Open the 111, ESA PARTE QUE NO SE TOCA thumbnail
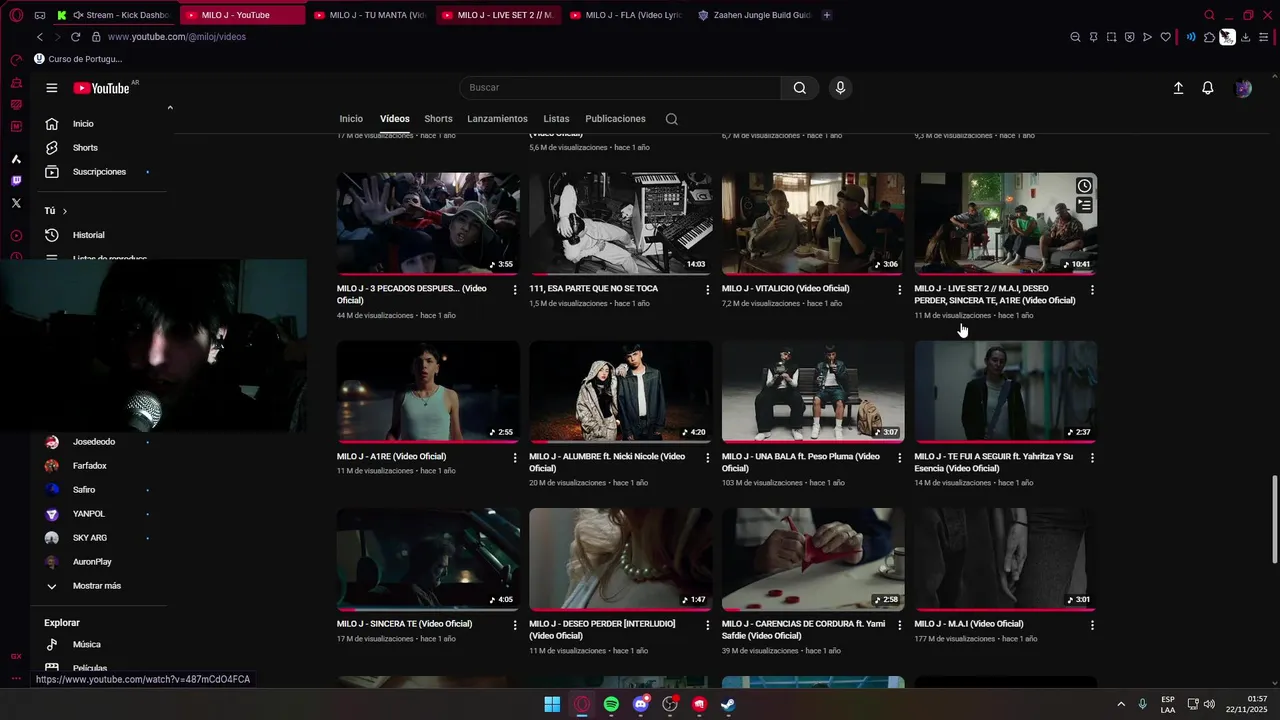1280x720 pixels. click(x=621, y=224)
